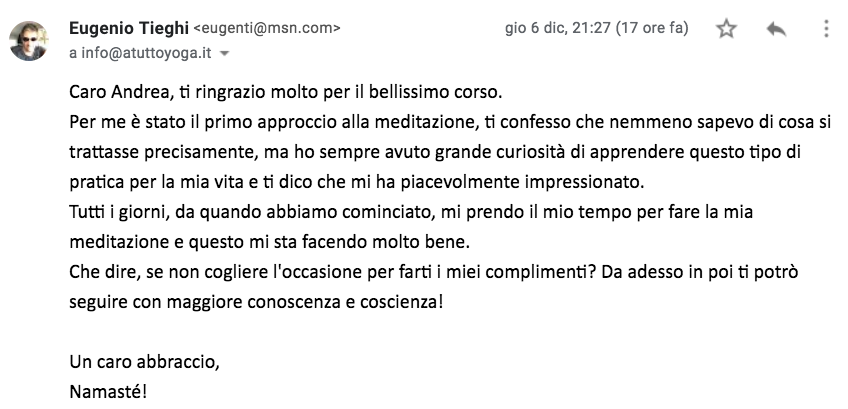Click the sender address eugenti@msn.com

267,29
